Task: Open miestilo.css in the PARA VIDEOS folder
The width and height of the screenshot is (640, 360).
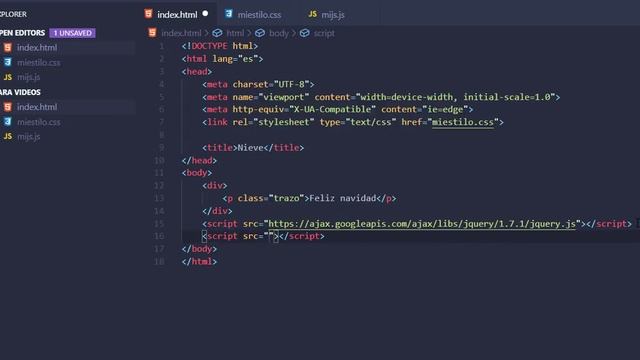Action: 38,122
